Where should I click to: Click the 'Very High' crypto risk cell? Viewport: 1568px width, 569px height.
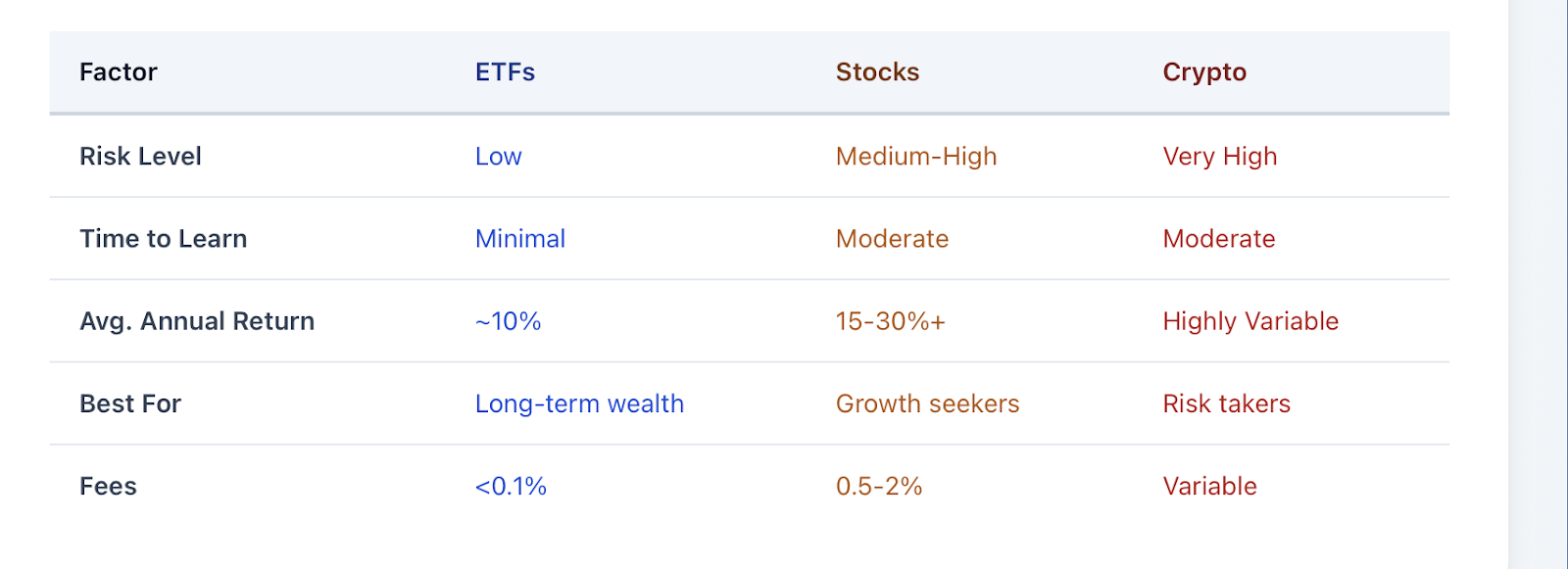pyautogui.click(x=1220, y=157)
